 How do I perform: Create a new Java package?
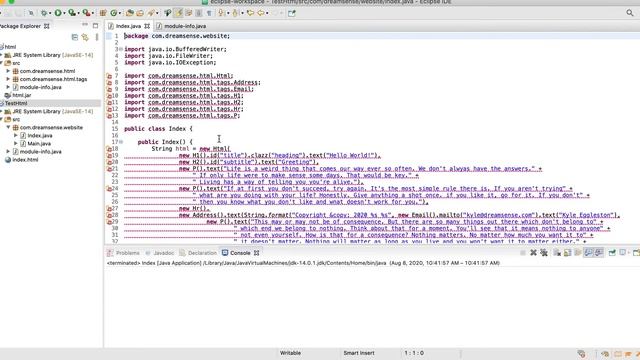coord(103,13)
